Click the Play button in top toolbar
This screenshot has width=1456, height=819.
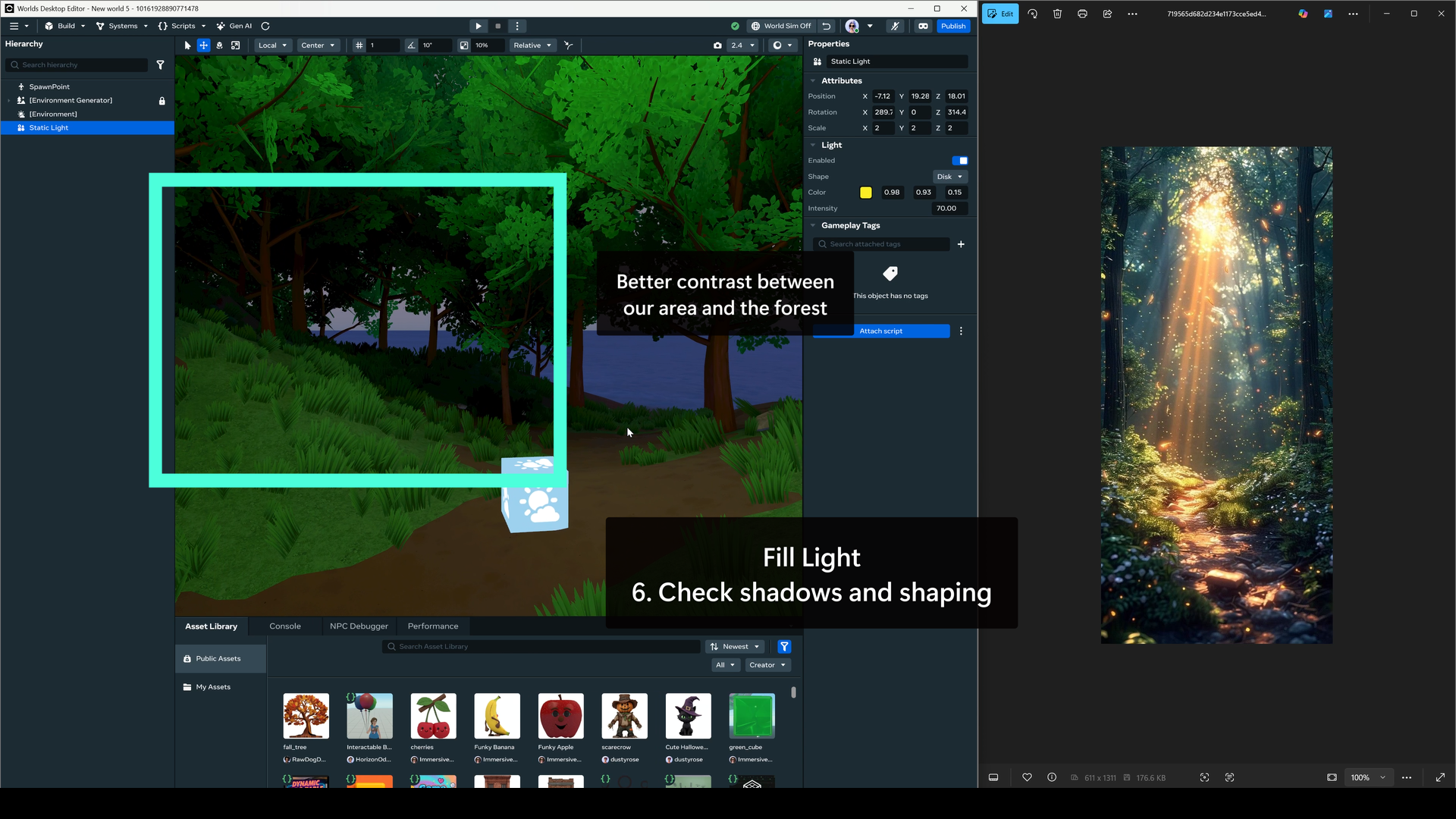click(x=479, y=26)
